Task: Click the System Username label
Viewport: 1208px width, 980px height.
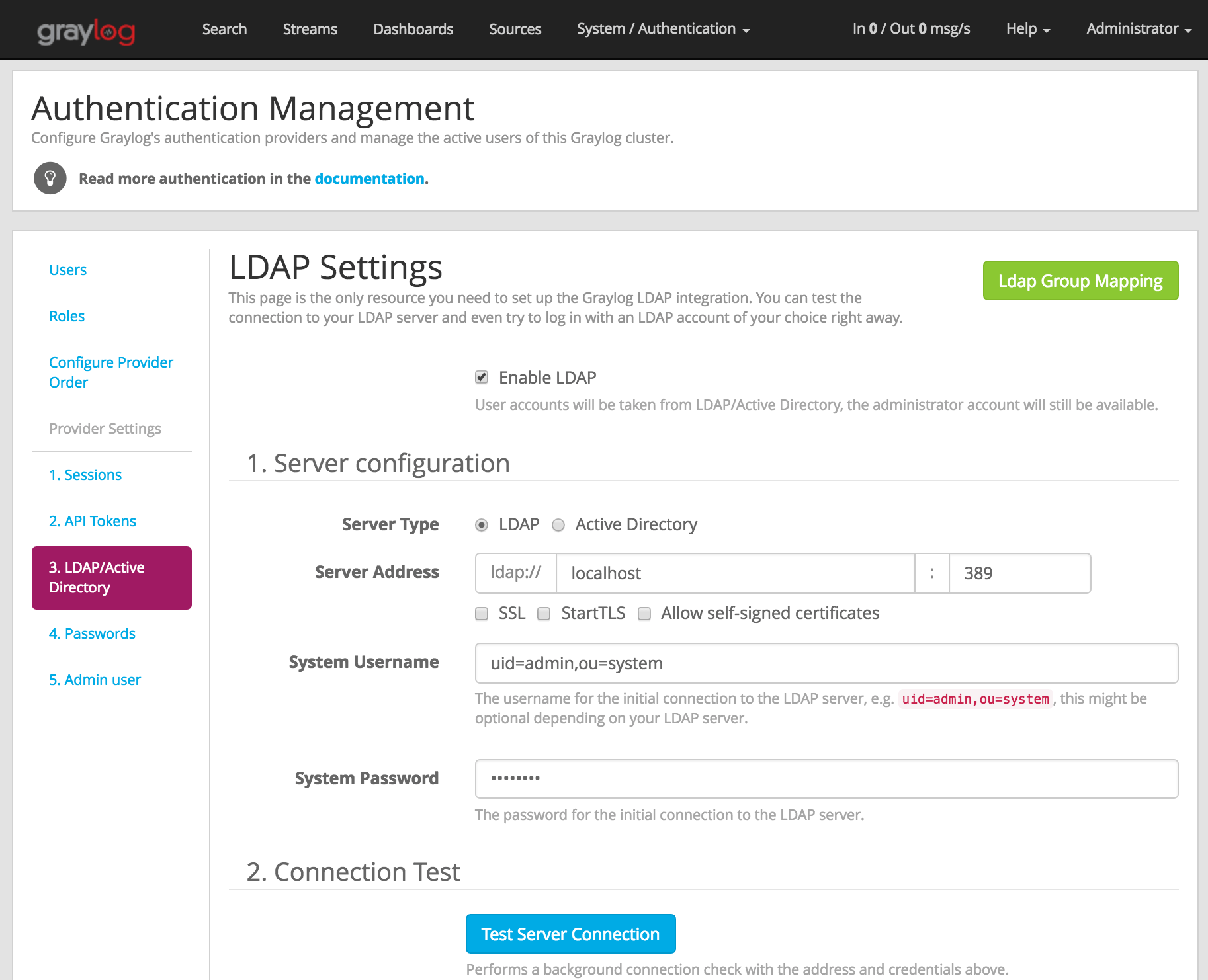Action: 364,662
